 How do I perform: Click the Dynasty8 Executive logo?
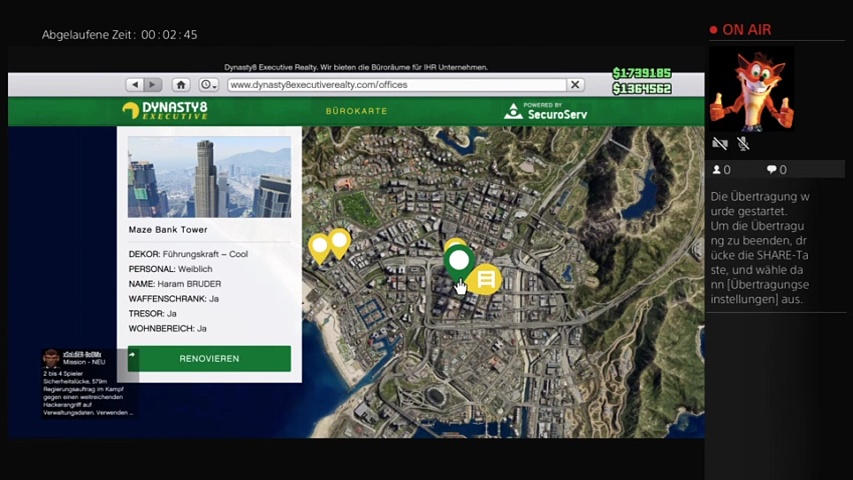pos(165,111)
